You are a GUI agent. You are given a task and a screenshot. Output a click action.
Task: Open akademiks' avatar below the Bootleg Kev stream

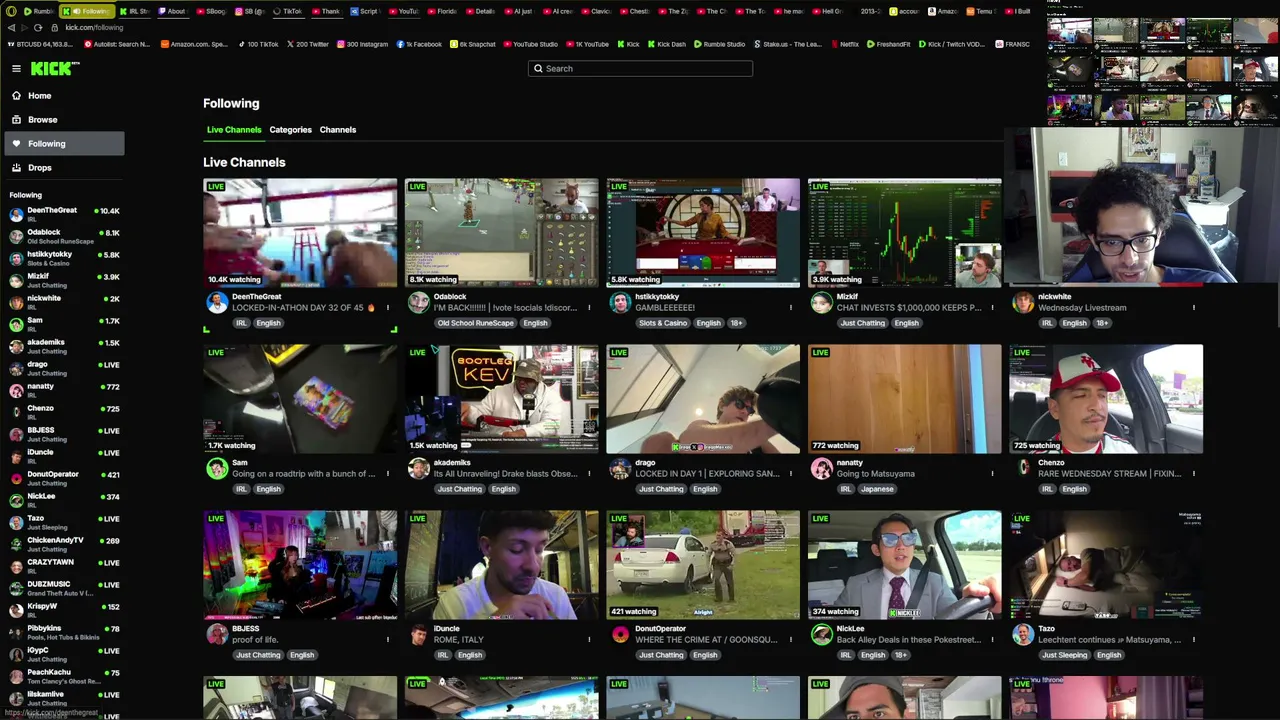coord(419,468)
